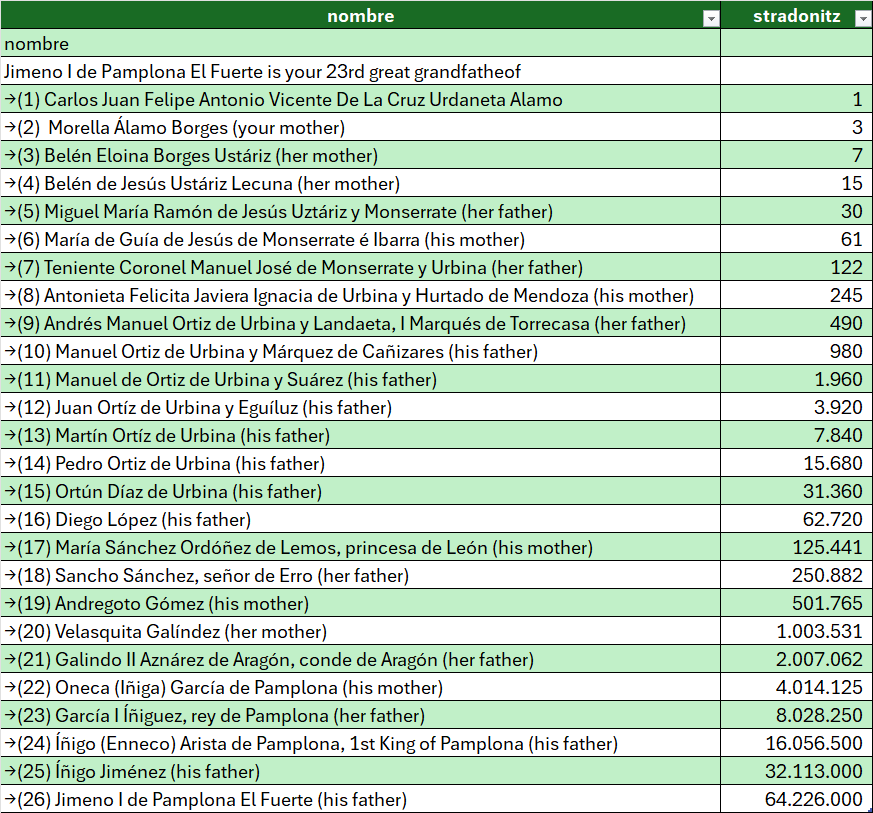Click stradonitz value 125.441
The width and height of the screenshot is (873, 813).
[x=797, y=547]
